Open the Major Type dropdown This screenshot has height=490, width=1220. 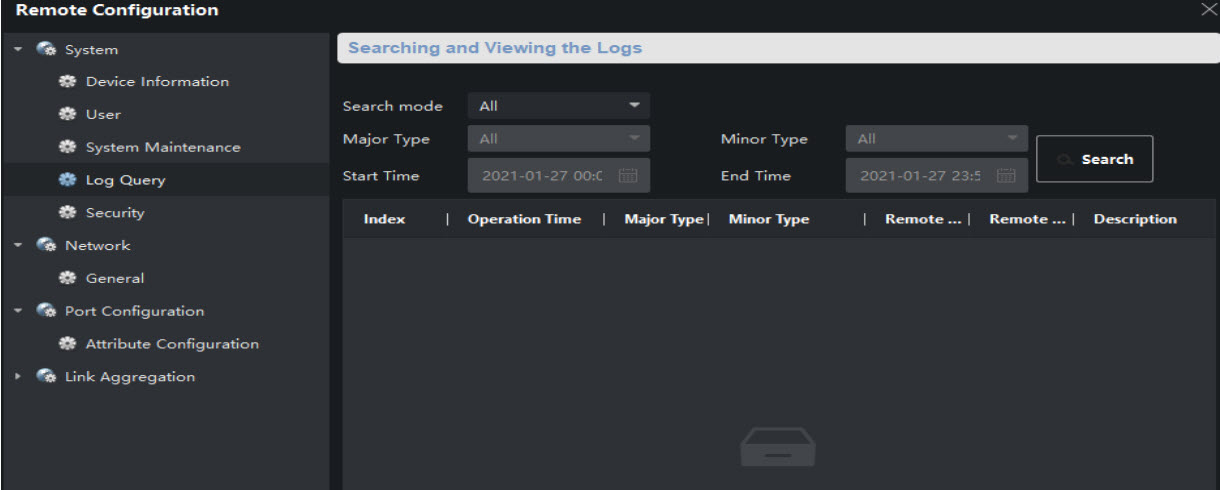pyautogui.click(x=558, y=139)
